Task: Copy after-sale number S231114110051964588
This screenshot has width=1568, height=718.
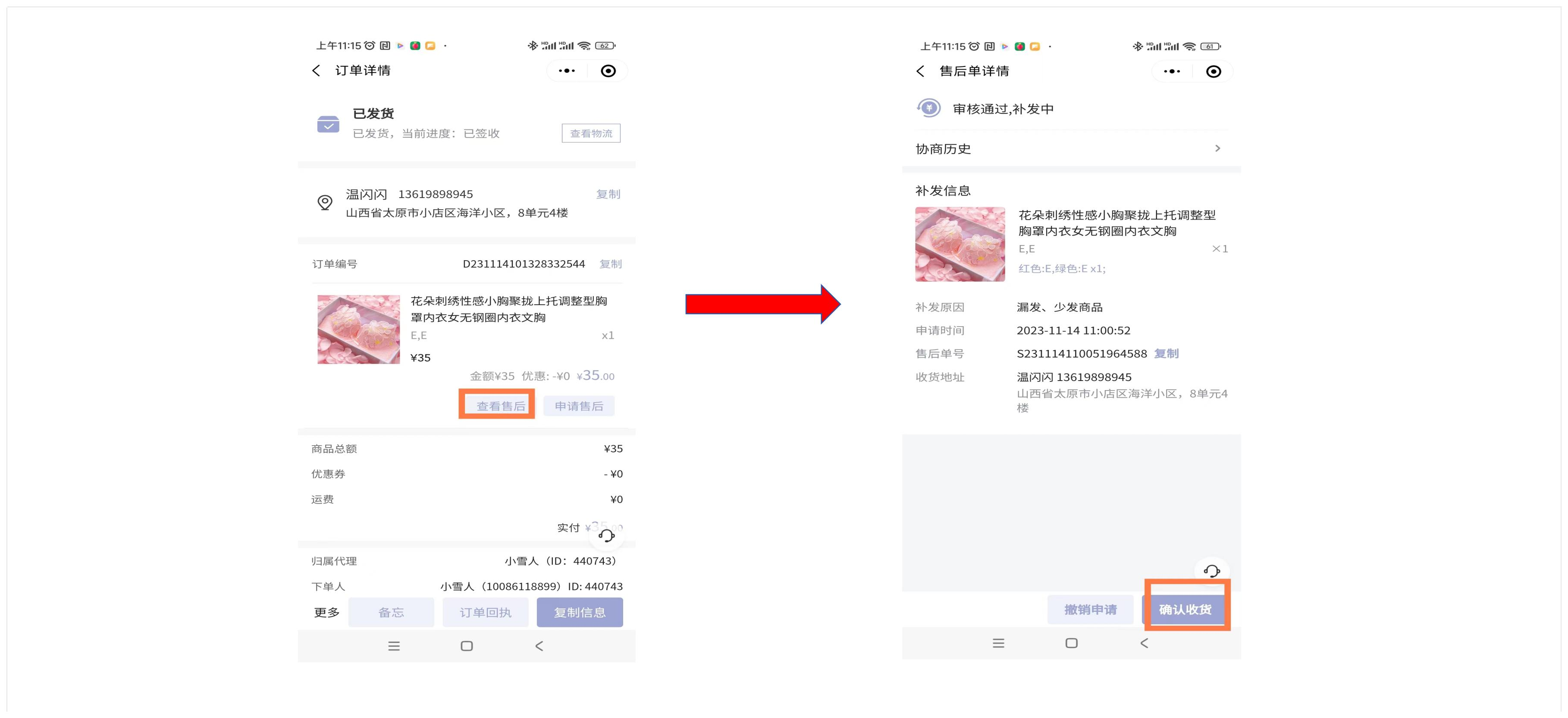Action: click(x=1166, y=353)
